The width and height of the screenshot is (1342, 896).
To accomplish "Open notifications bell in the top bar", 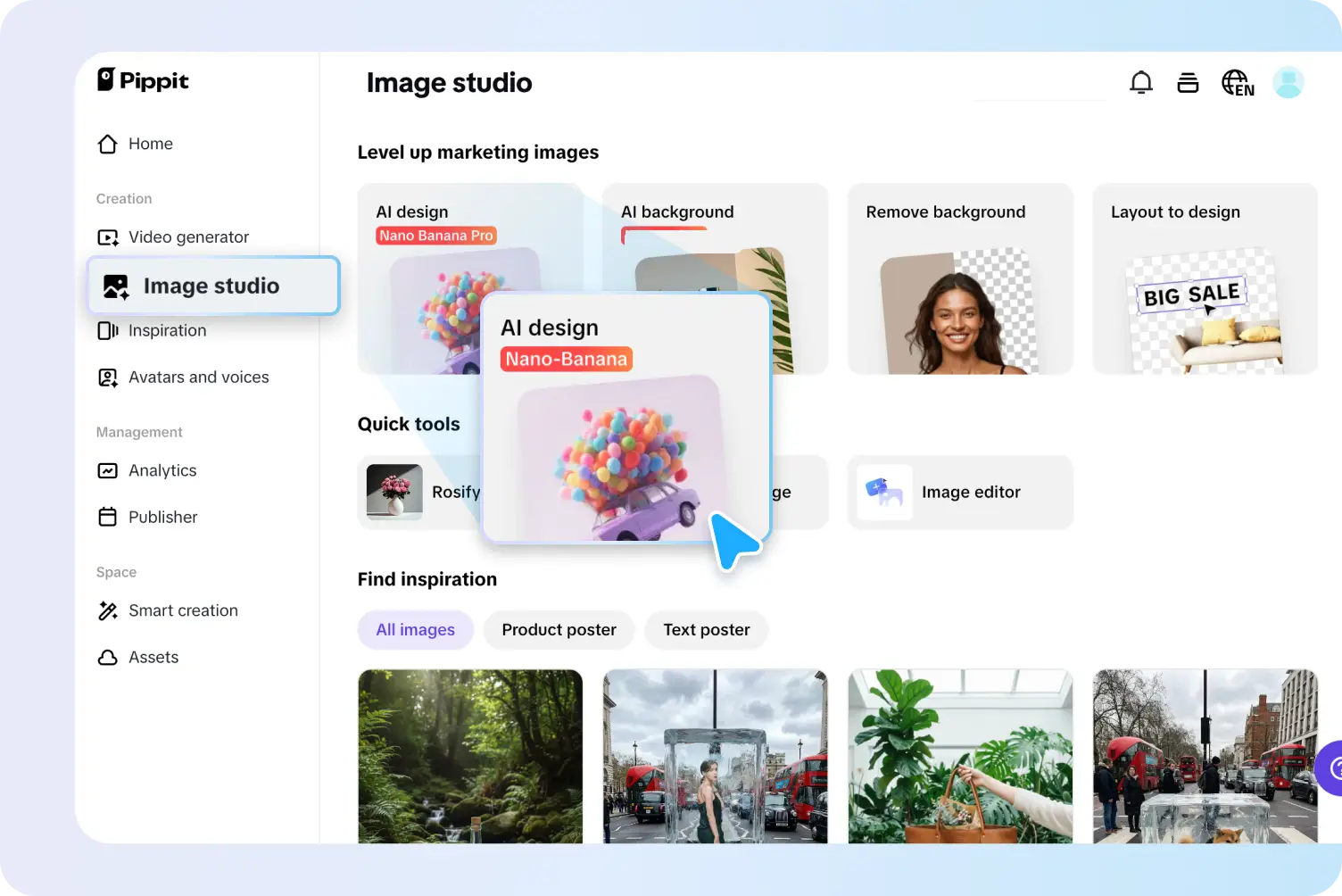I will (1141, 82).
